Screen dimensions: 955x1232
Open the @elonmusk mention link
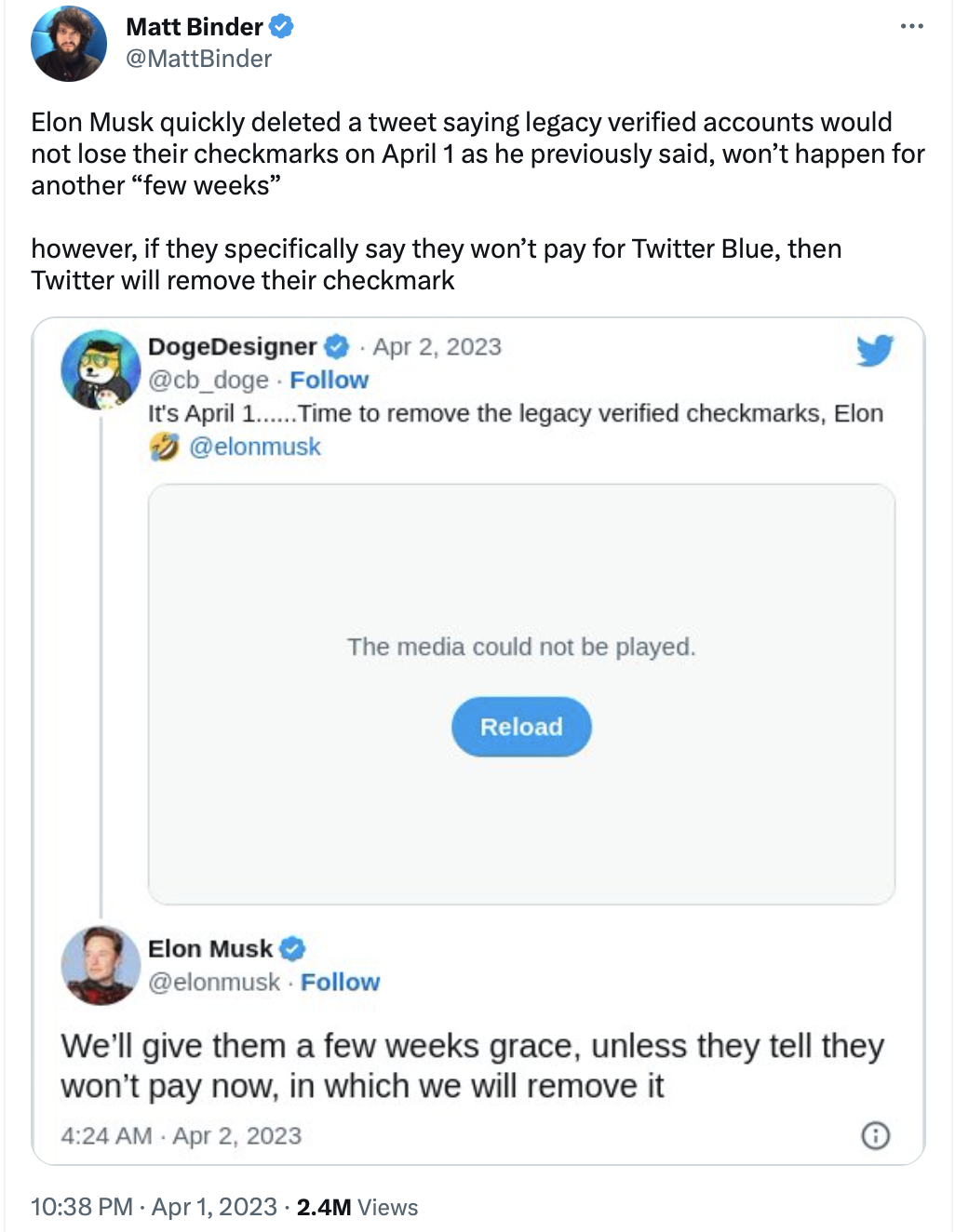(x=254, y=447)
